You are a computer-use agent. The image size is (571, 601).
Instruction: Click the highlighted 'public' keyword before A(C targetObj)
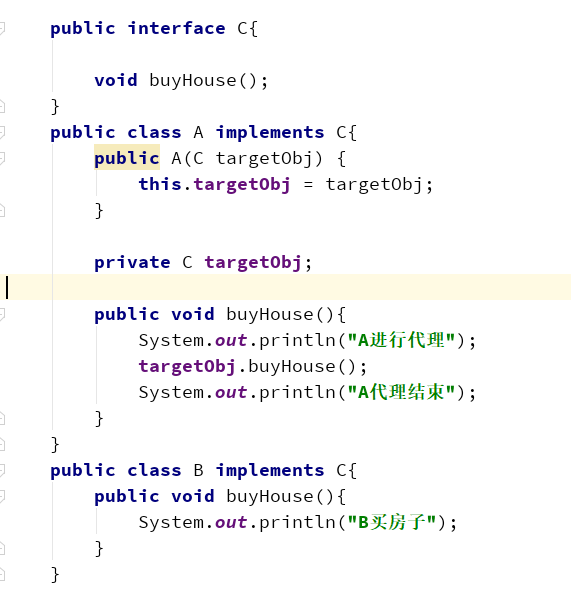point(127,158)
